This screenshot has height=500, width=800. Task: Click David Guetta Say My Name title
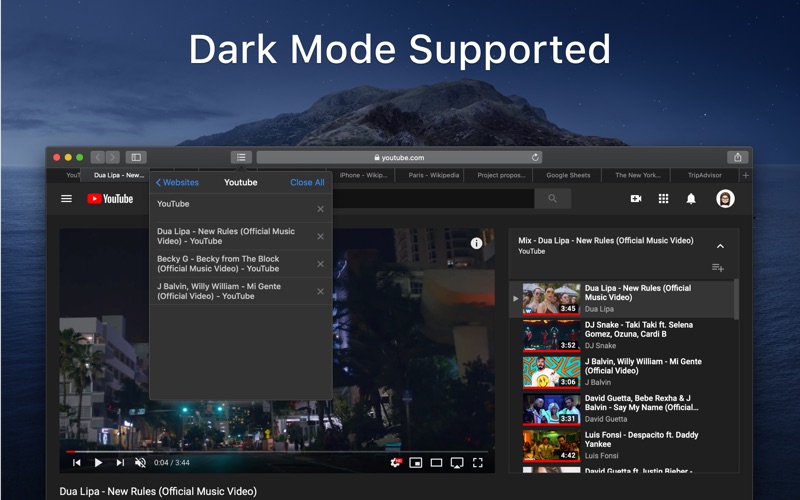pyautogui.click(x=641, y=403)
